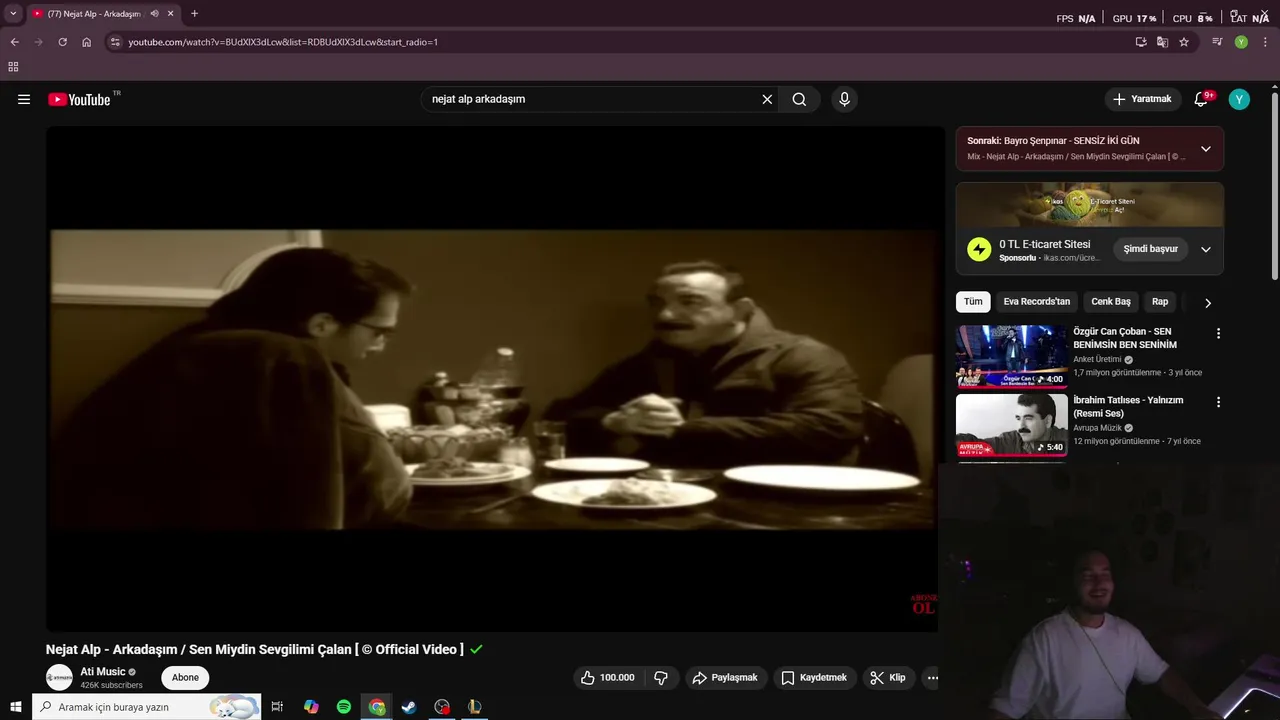The height and width of the screenshot is (720, 1280).
Task: Open the YouTube guide hamburger menu
Action: point(24,99)
